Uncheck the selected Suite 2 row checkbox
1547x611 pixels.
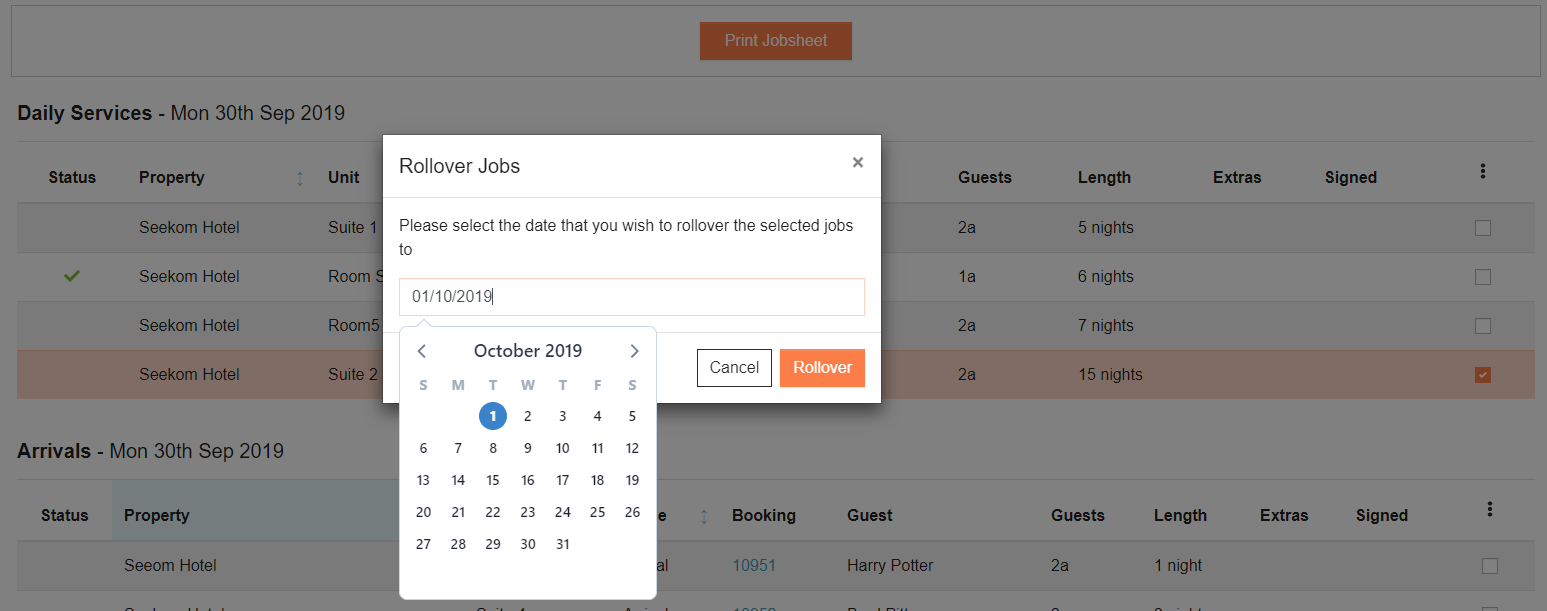pos(1483,375)
